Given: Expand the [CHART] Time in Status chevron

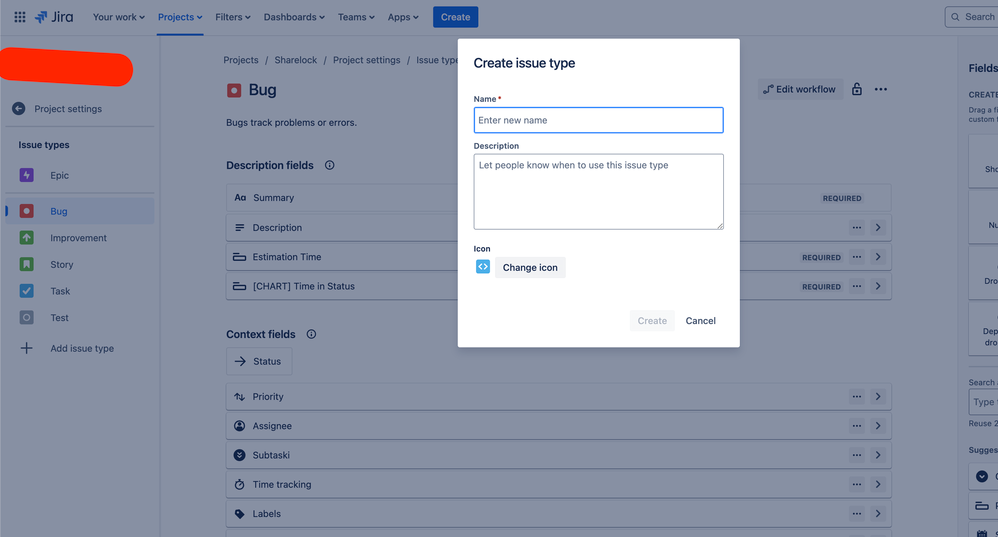Looking at the screenshot, I should click(878, 286).
